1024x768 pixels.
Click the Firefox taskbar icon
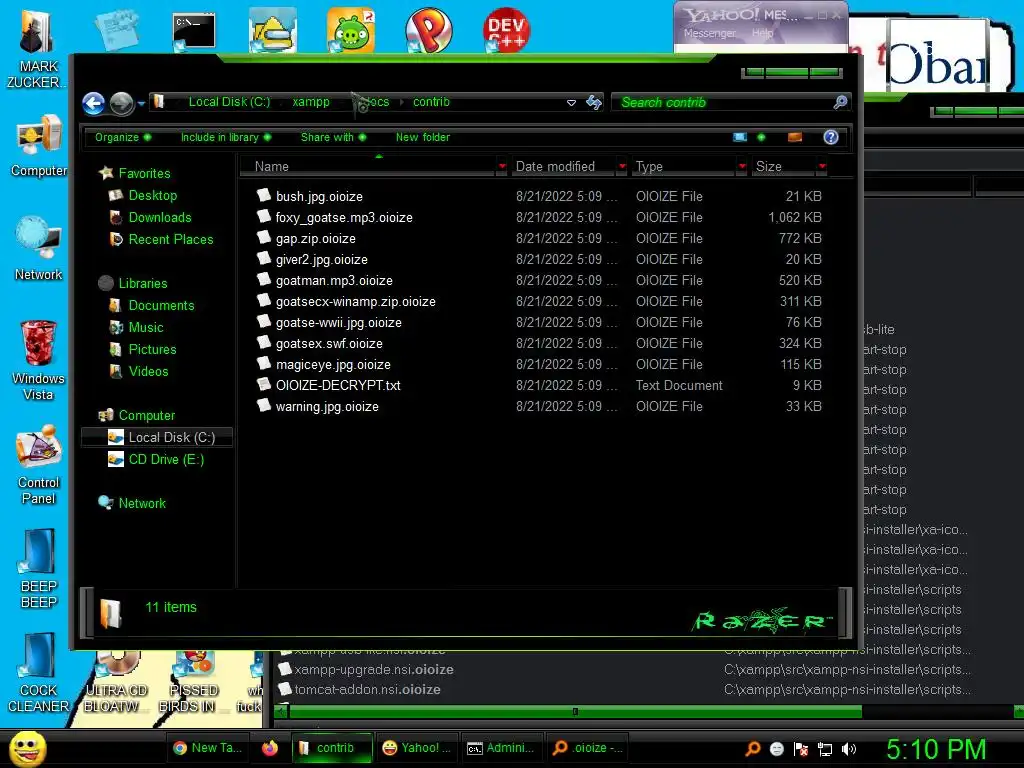click(x=270, y=748)
